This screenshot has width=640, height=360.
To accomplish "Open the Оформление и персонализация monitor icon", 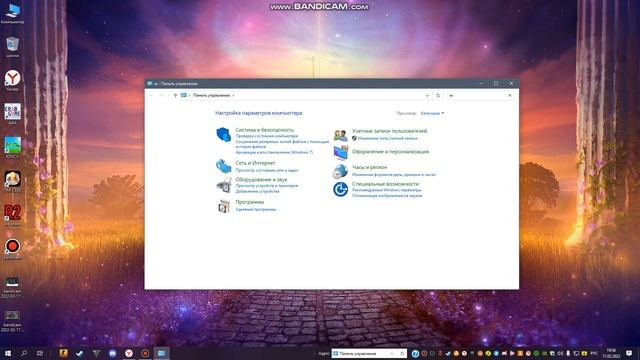I will (x=340, y=153).
